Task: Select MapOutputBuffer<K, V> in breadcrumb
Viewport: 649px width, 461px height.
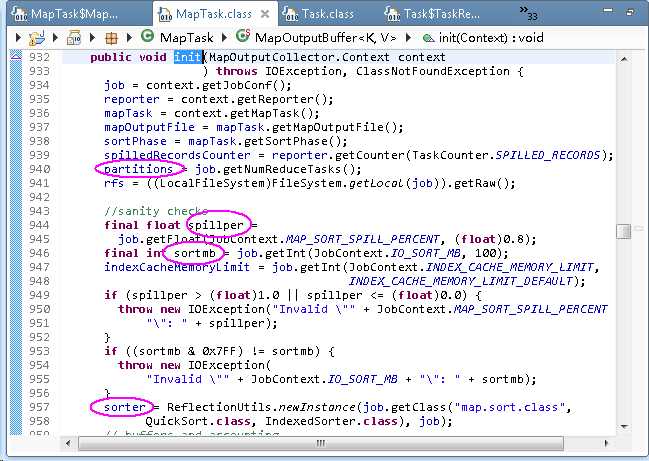Action: pos(325,38)
